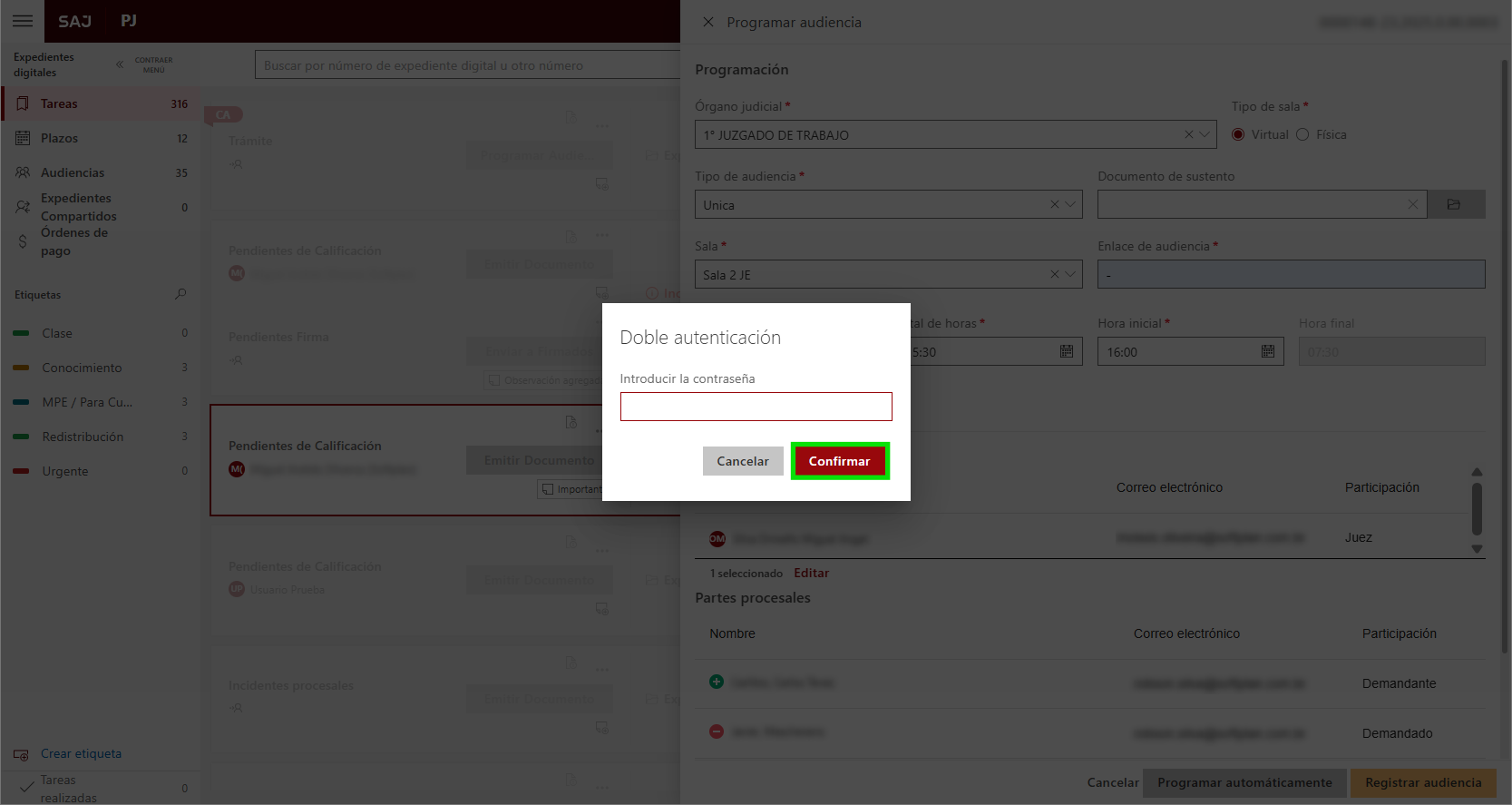Viewport: 1512px width, 805px height.
Task: Select the Urgente red label tag
Action: [65, 471]
